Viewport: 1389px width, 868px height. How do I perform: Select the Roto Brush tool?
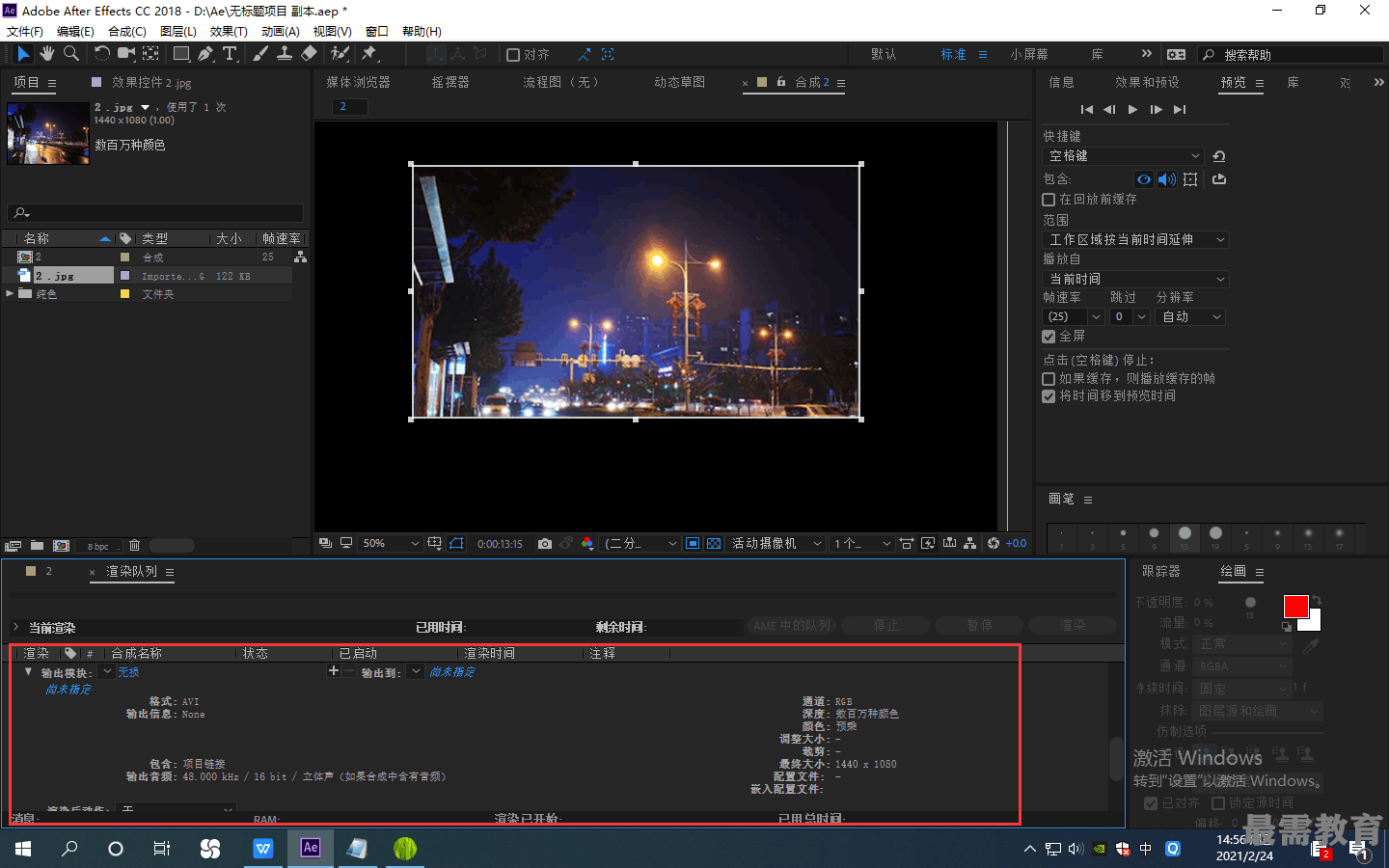click(340, 54)
